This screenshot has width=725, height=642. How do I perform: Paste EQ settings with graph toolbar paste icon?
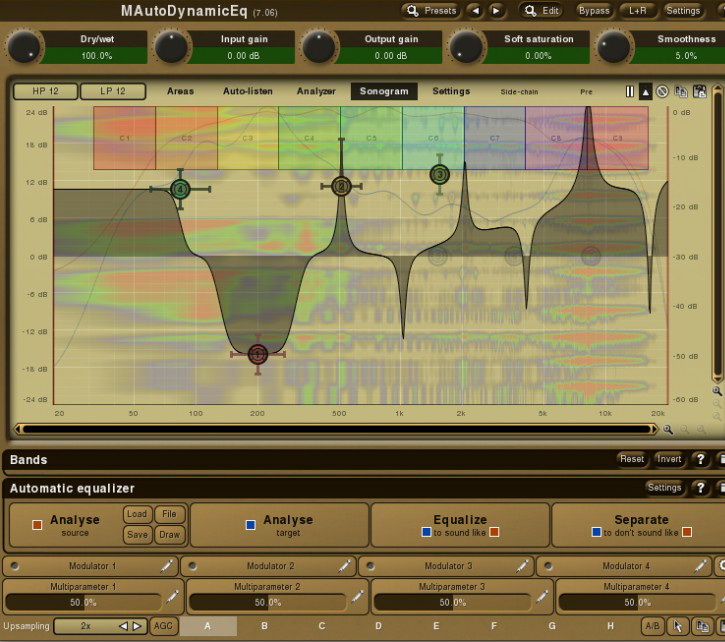click(x=700, y=92)
